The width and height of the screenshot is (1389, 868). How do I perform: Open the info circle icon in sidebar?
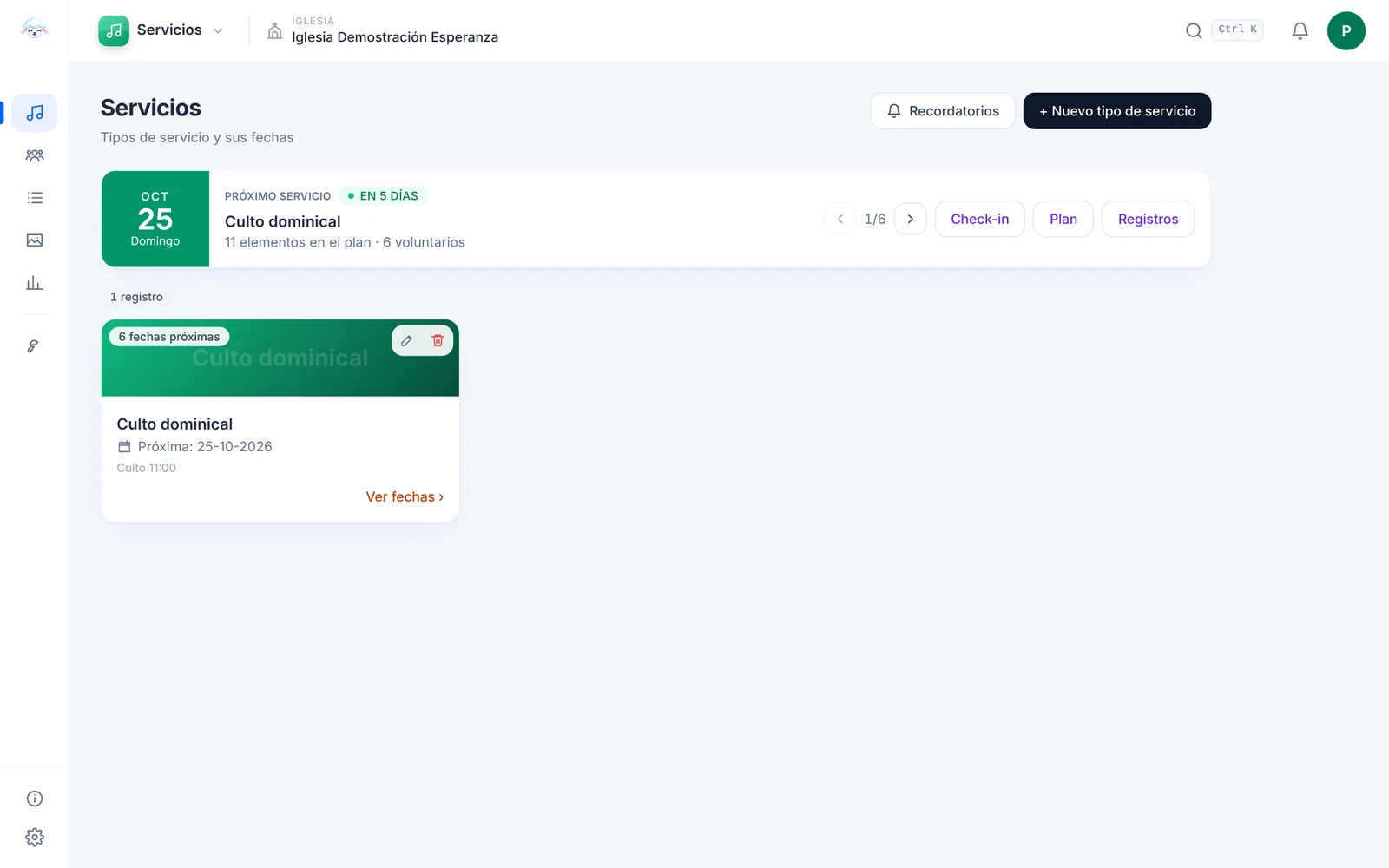(35, 799)
